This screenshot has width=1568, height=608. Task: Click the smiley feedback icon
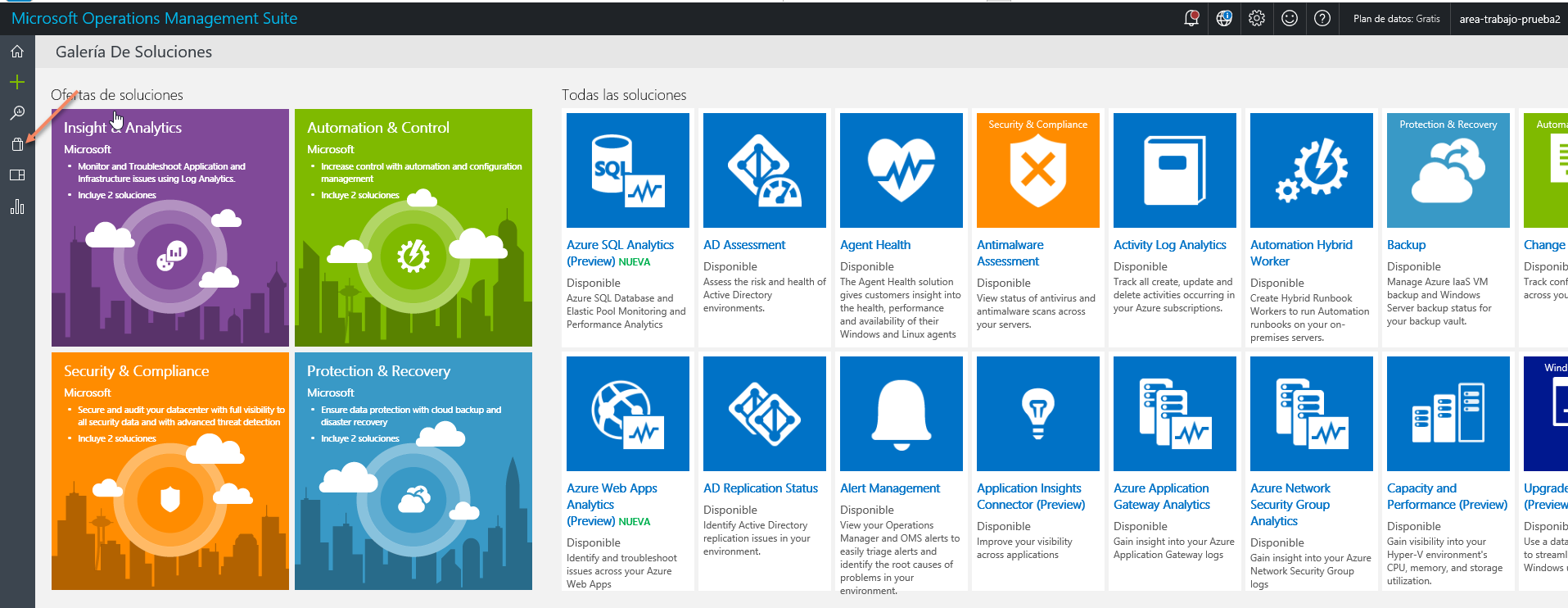click(x=1290, y=18)
